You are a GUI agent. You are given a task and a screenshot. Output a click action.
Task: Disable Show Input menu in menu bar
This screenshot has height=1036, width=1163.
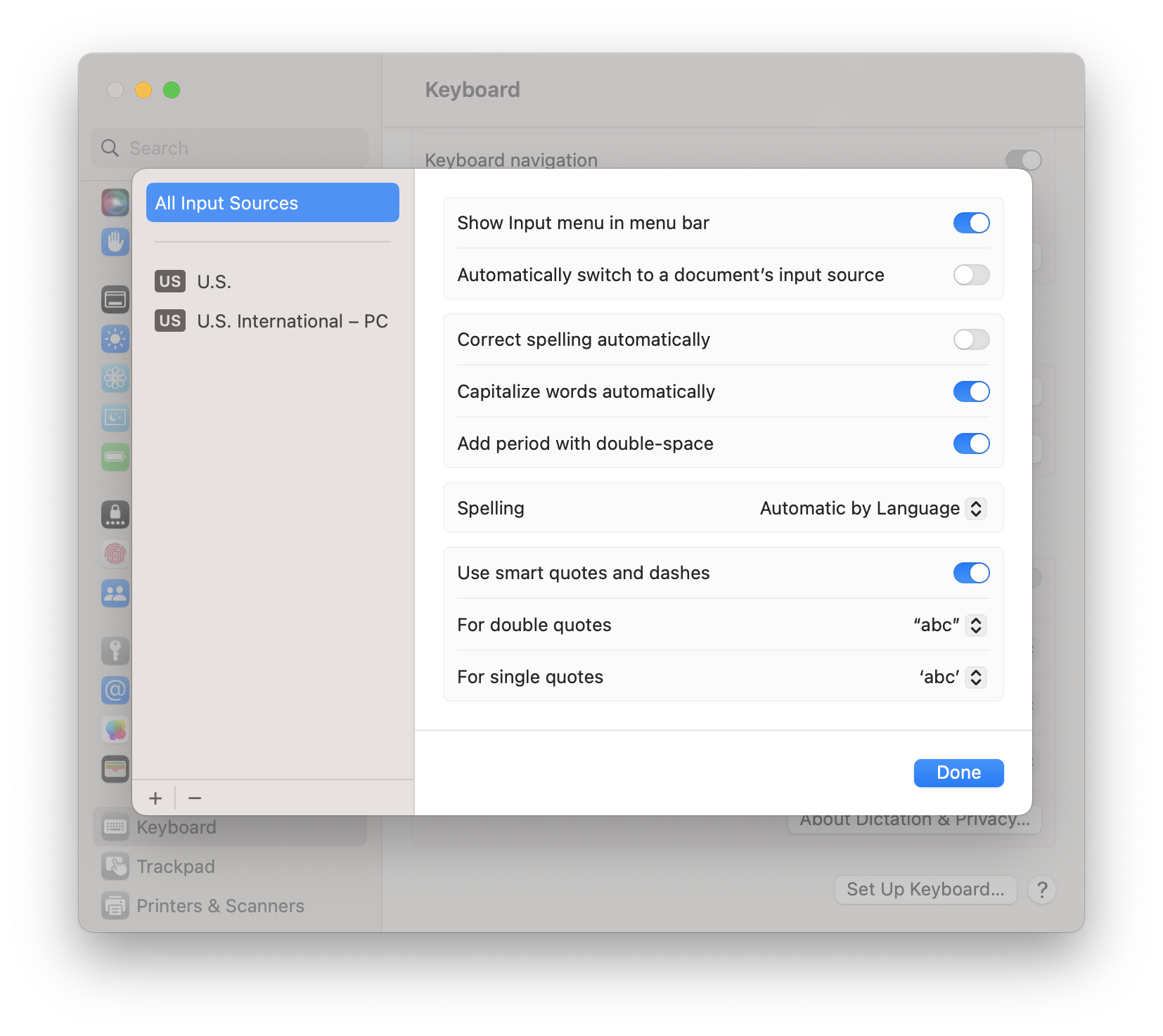[x=971, y=223]
